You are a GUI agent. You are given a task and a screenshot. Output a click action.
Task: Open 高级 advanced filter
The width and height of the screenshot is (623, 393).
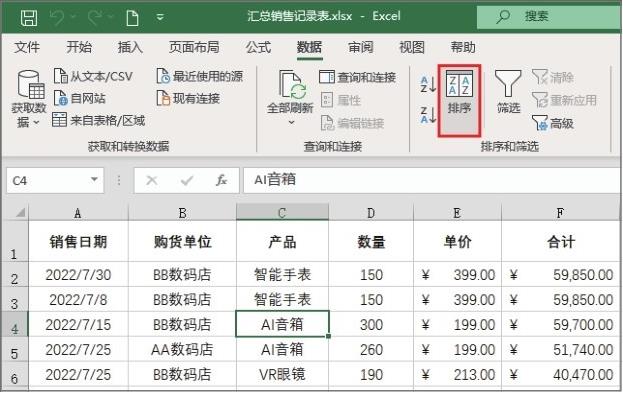(553, 123)
